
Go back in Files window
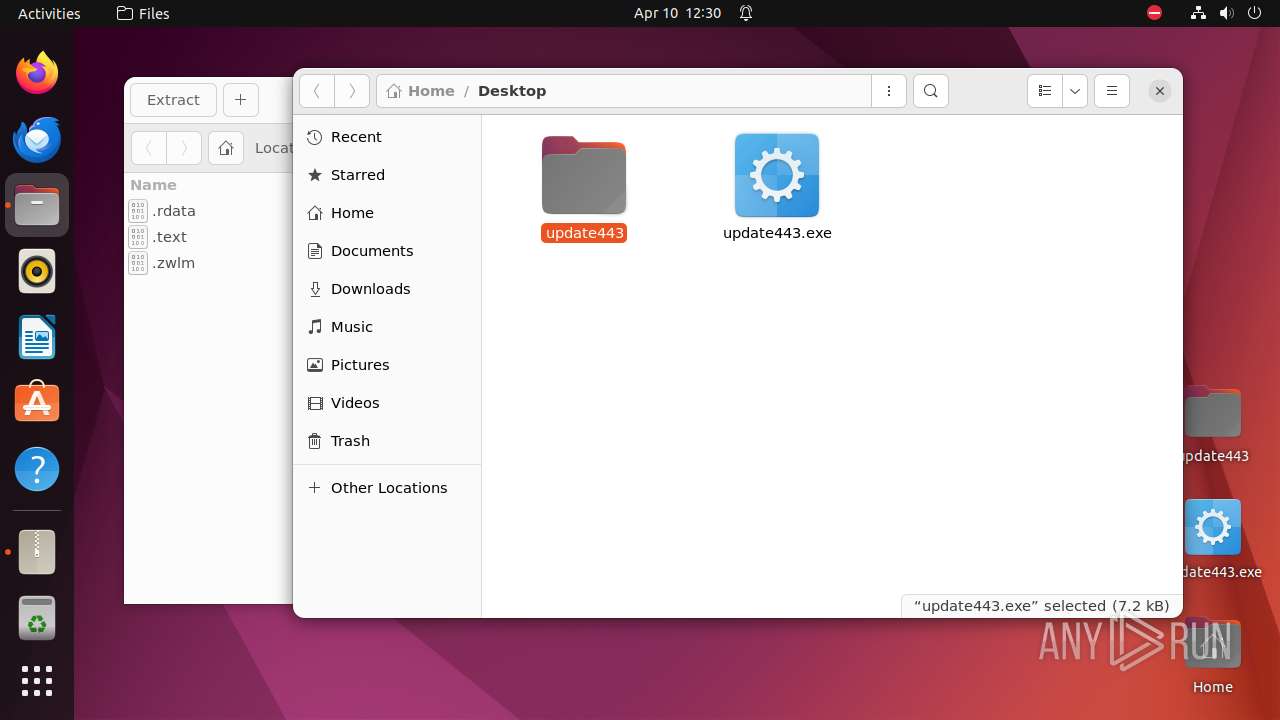click(317, 91)
